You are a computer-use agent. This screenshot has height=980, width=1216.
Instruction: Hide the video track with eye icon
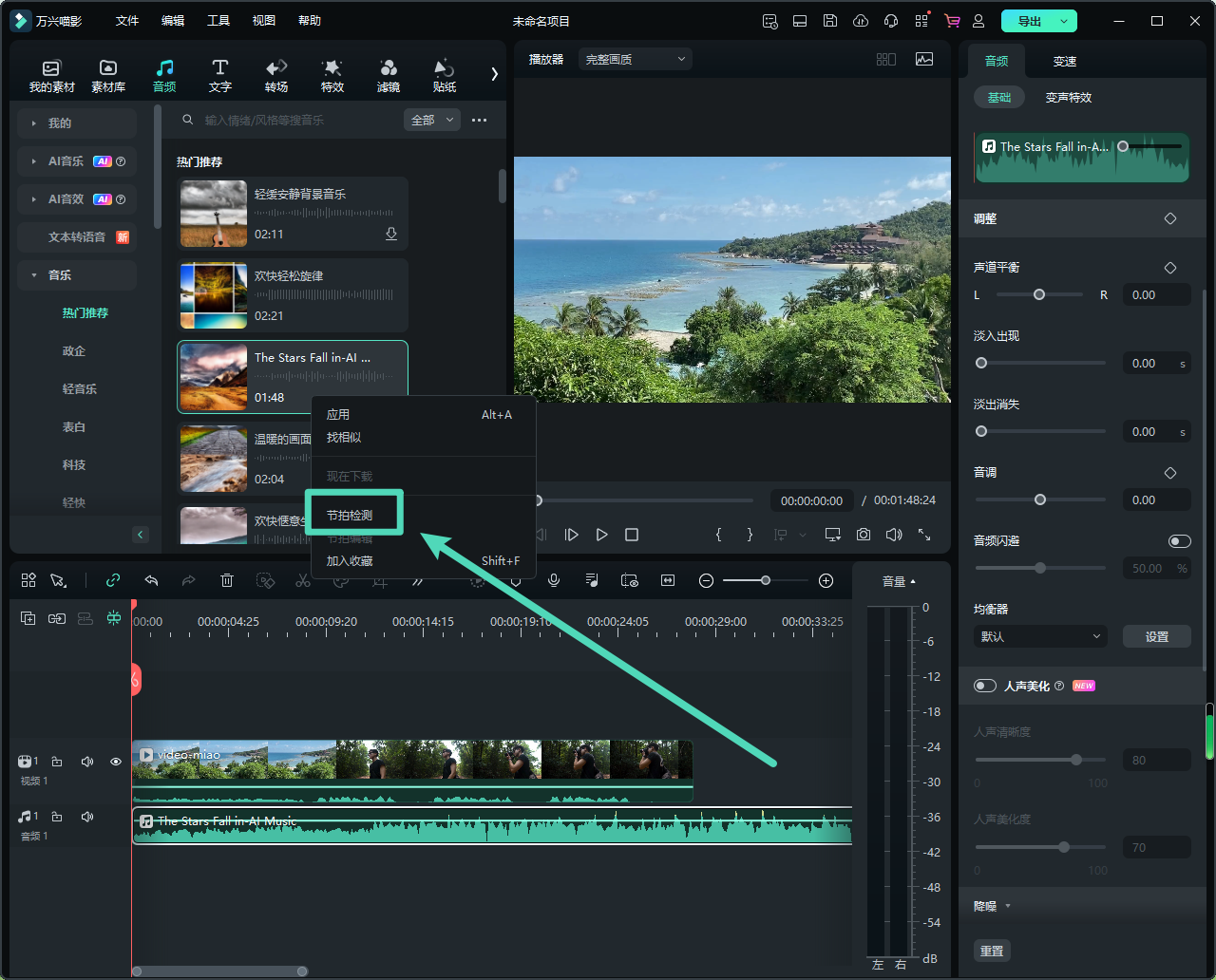[x=116, y=762]
